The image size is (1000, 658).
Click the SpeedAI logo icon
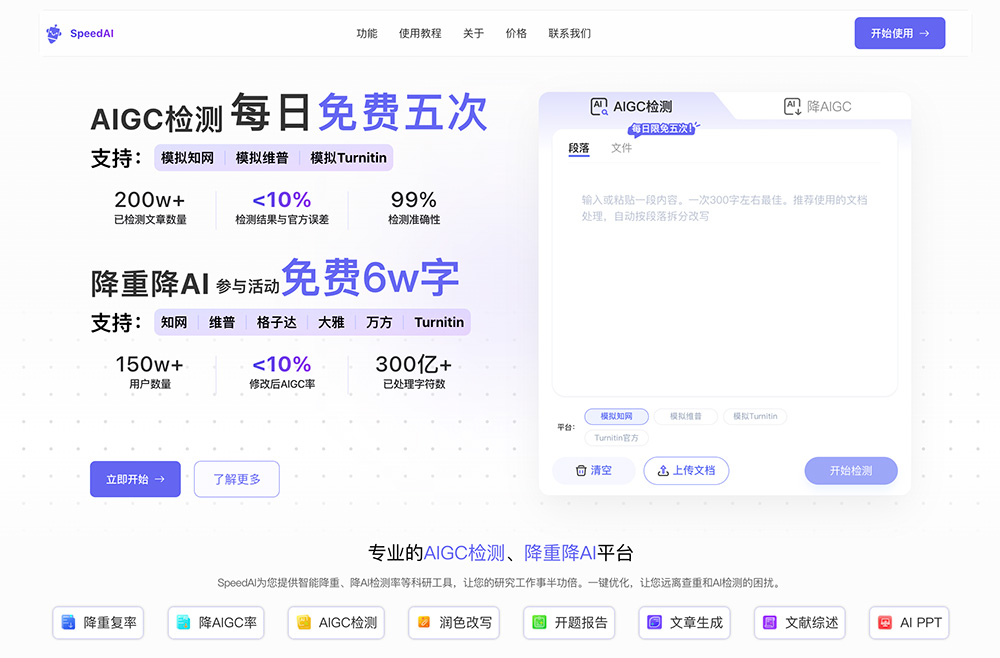54,33
